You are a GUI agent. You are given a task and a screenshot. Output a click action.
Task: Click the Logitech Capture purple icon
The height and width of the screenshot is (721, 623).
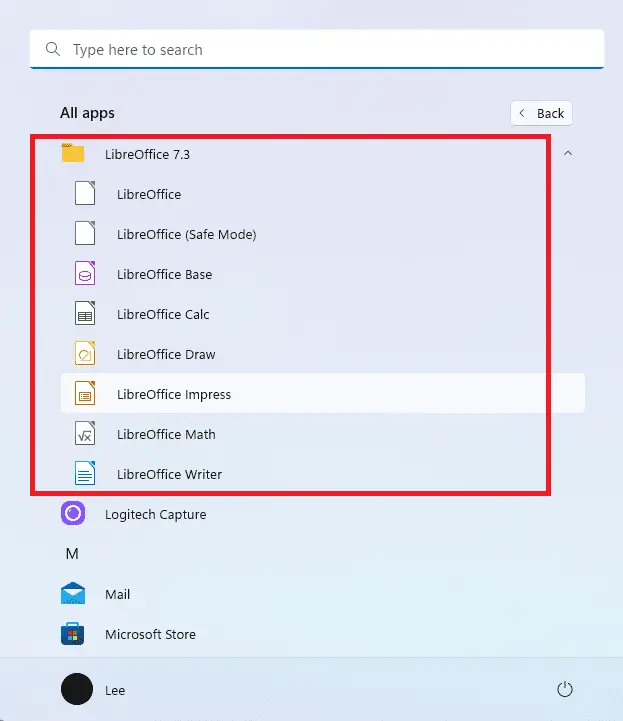click(73, 513)
